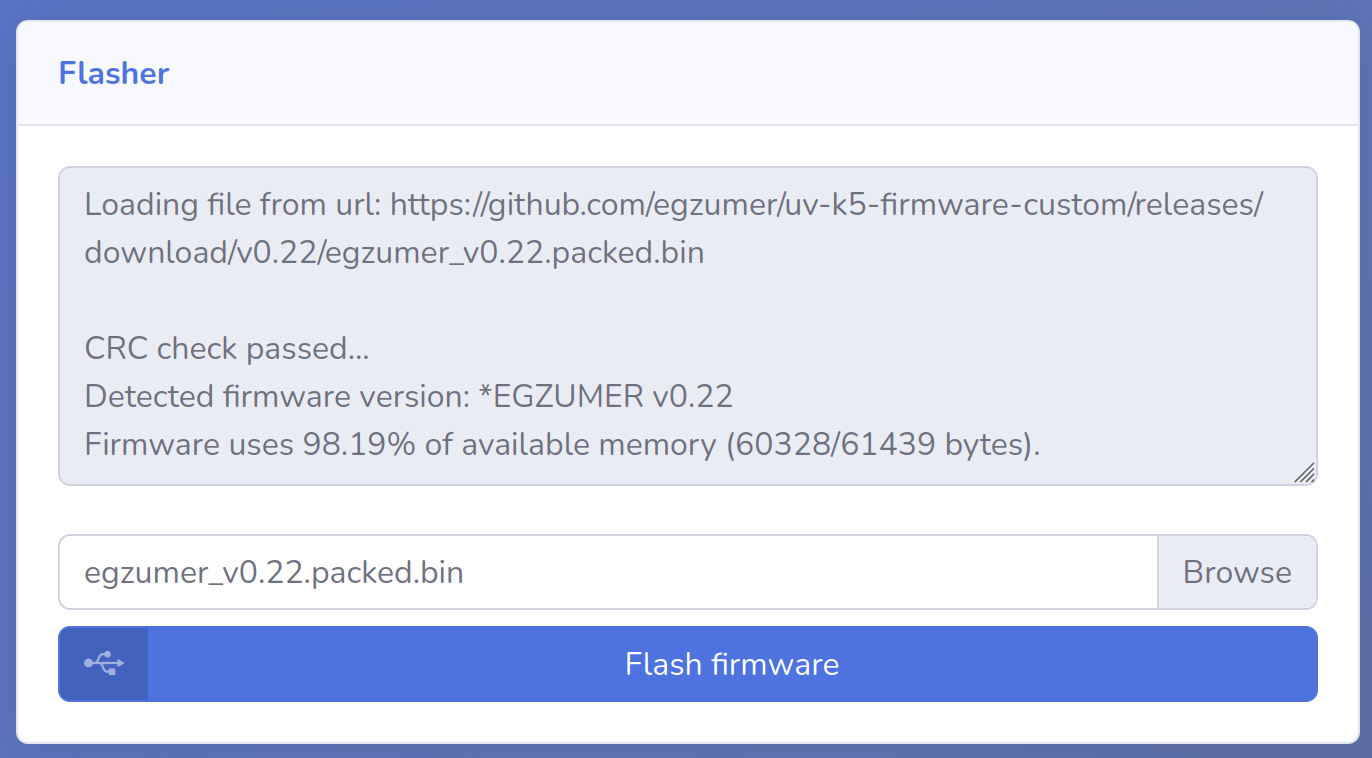Click the resize grip of the log box
The width and height of the screenshot is (1372, 758).
pos(1304,473)
